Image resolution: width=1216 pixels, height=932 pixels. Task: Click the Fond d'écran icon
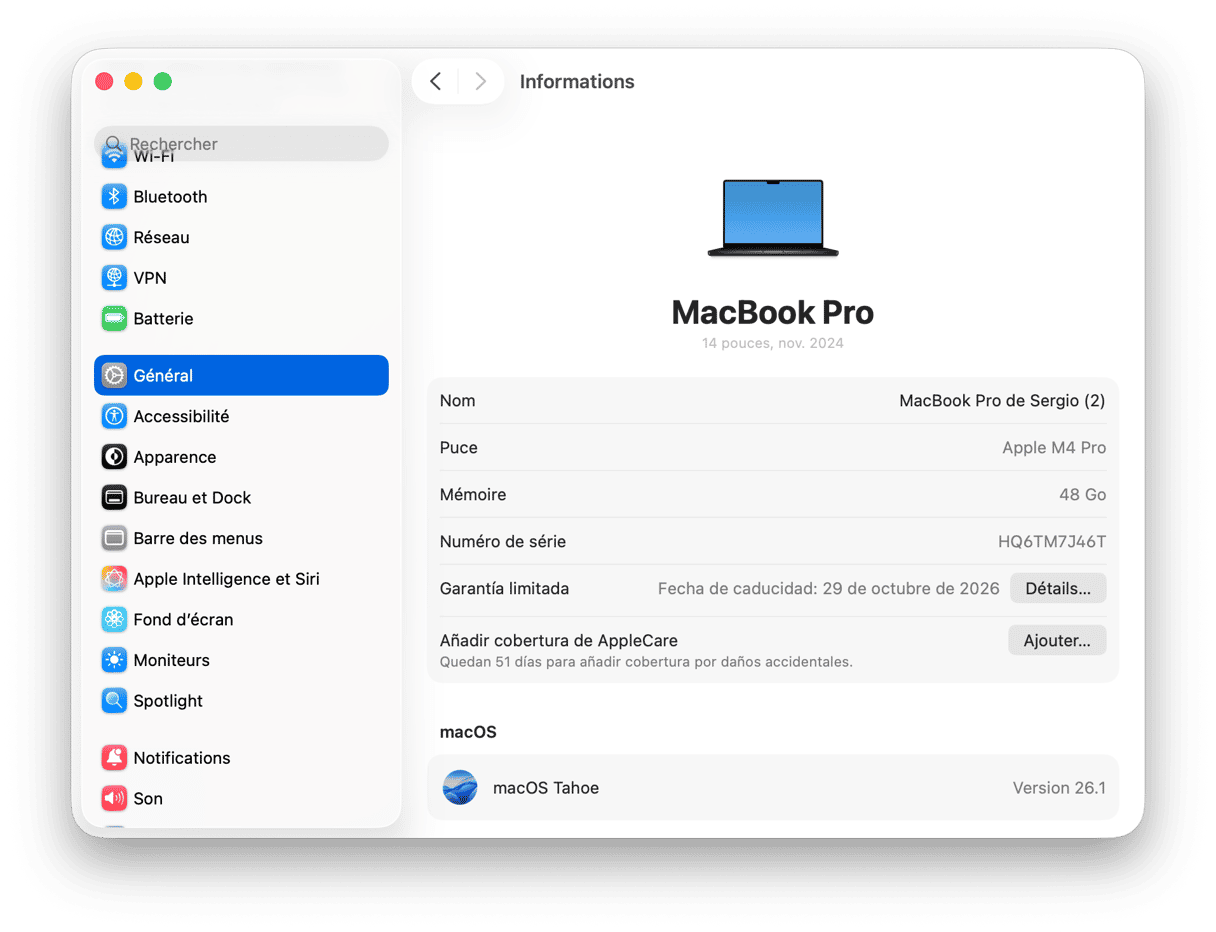(x=114, y=620)
